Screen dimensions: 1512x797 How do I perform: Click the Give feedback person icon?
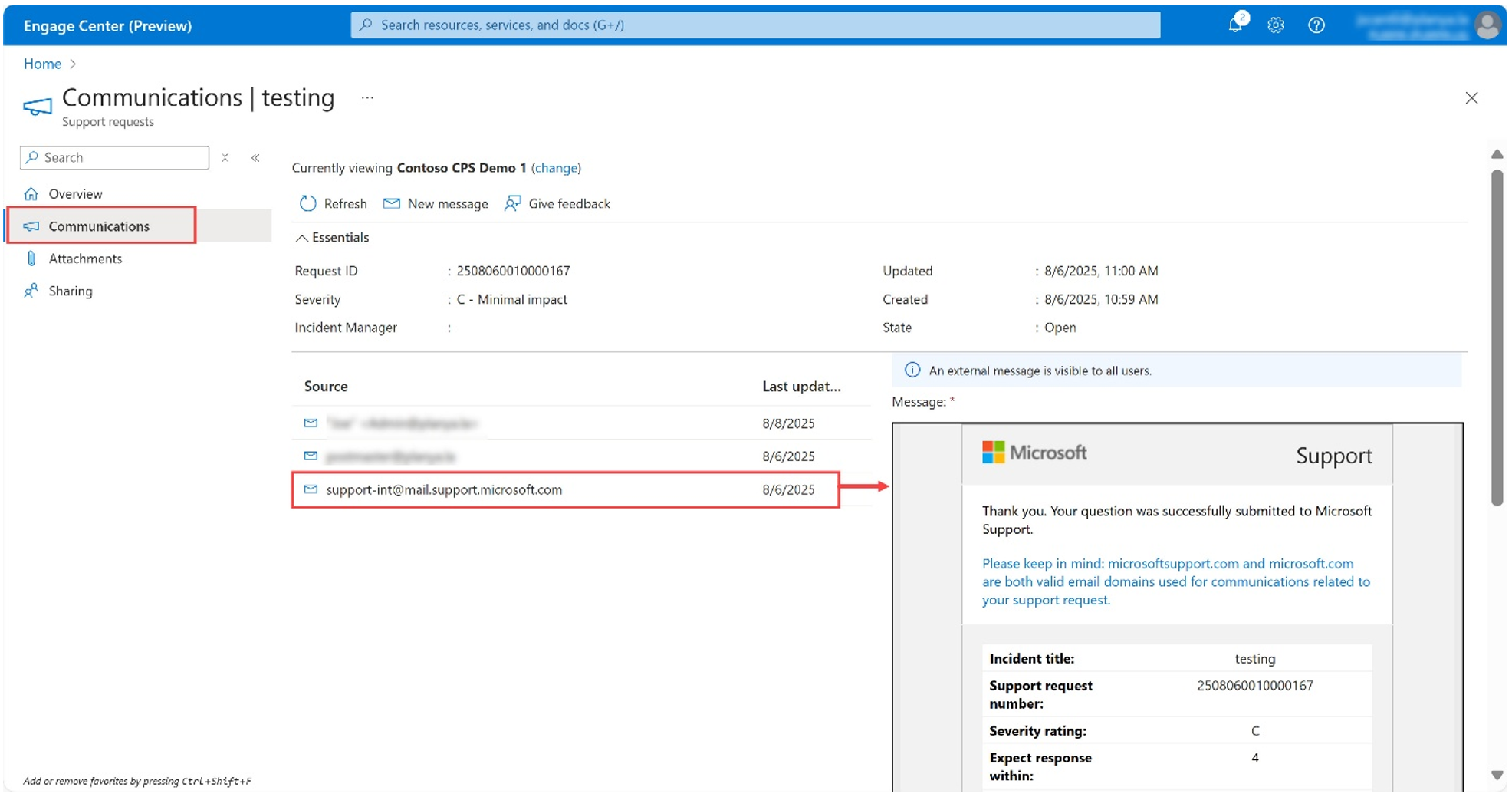512,203
